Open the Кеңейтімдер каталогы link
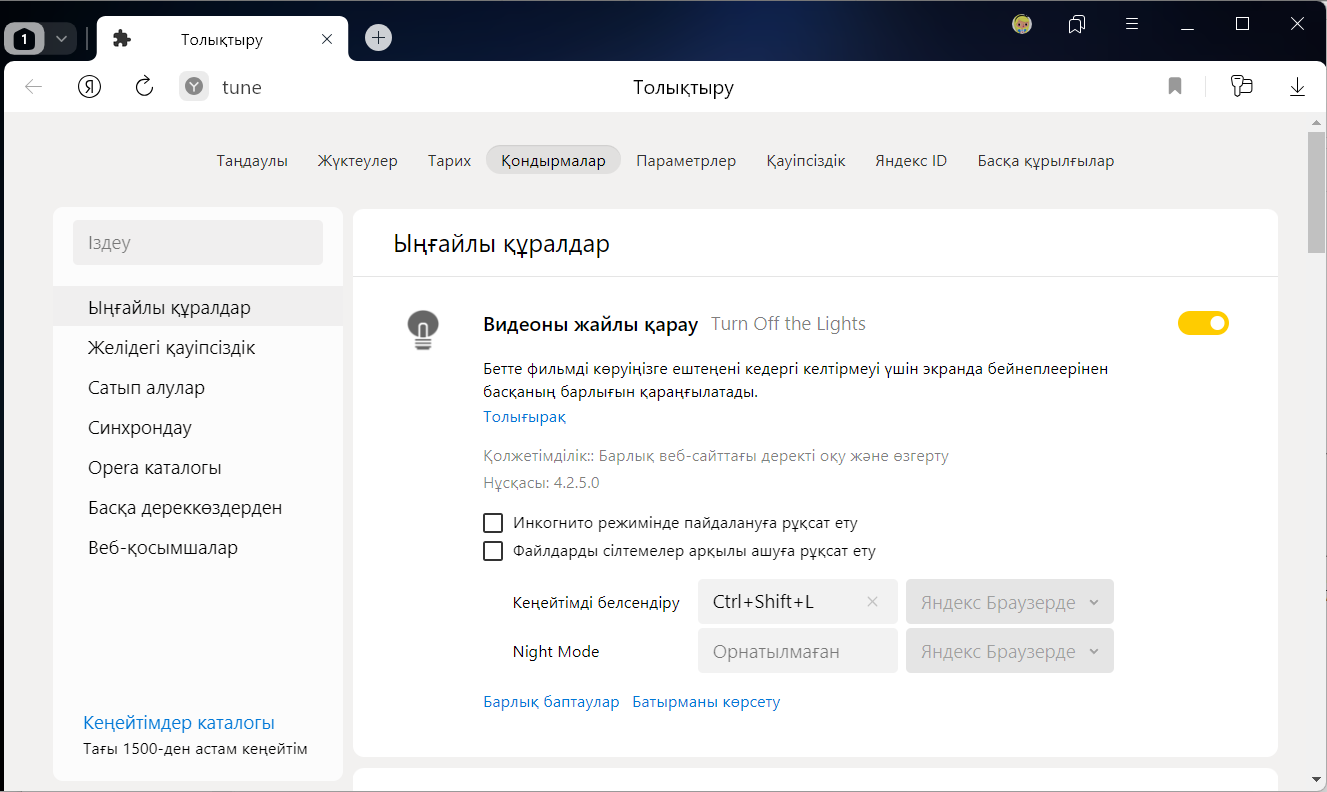1327x792 pixels. coord(179,723)
